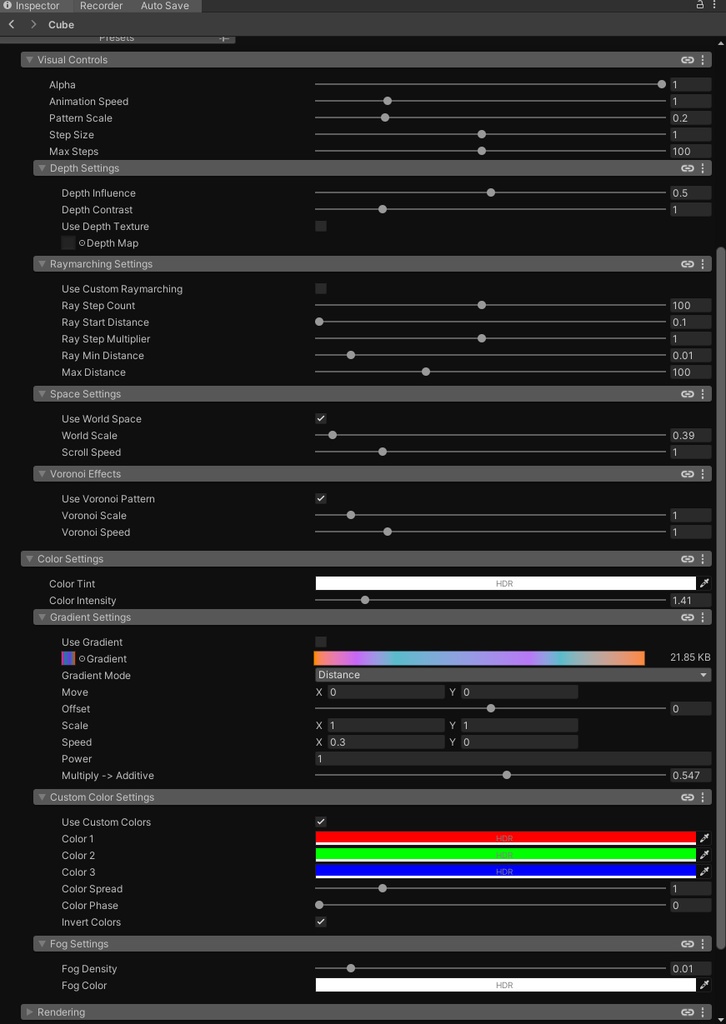Screen dimensions: 726x1024
Task: Collapse the Gradient Settings section
Action: 42,617
